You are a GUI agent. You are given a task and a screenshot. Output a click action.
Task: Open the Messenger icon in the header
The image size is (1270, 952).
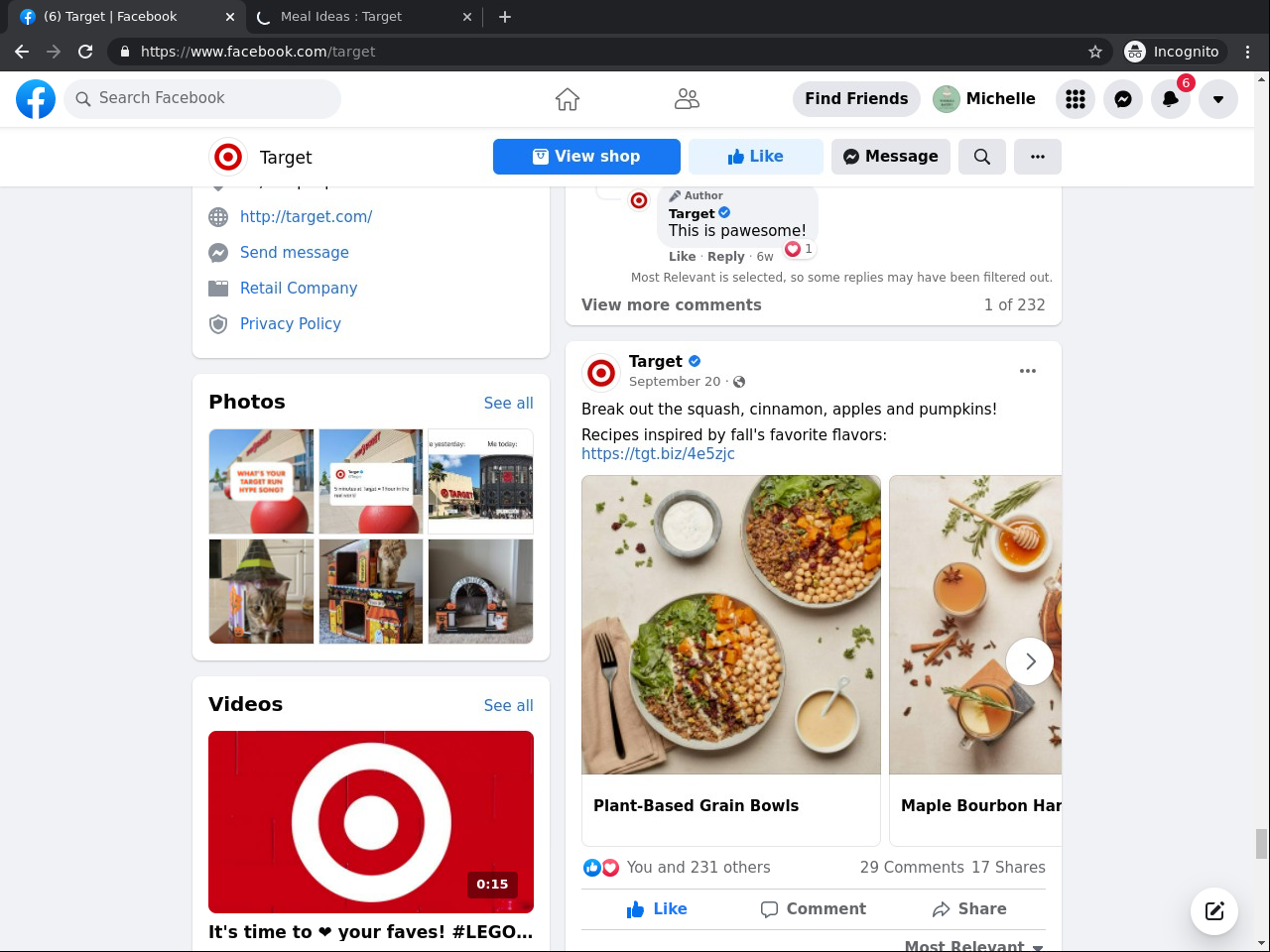pyautogui.click(x=1123, y=99)
